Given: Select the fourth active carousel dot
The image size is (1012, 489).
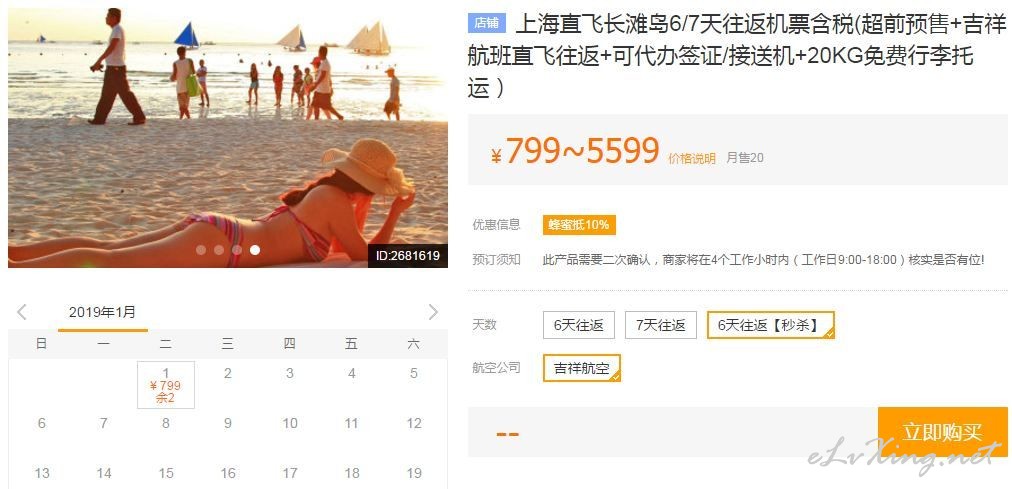Looking at the screenshot, I should tap(256, 250).
